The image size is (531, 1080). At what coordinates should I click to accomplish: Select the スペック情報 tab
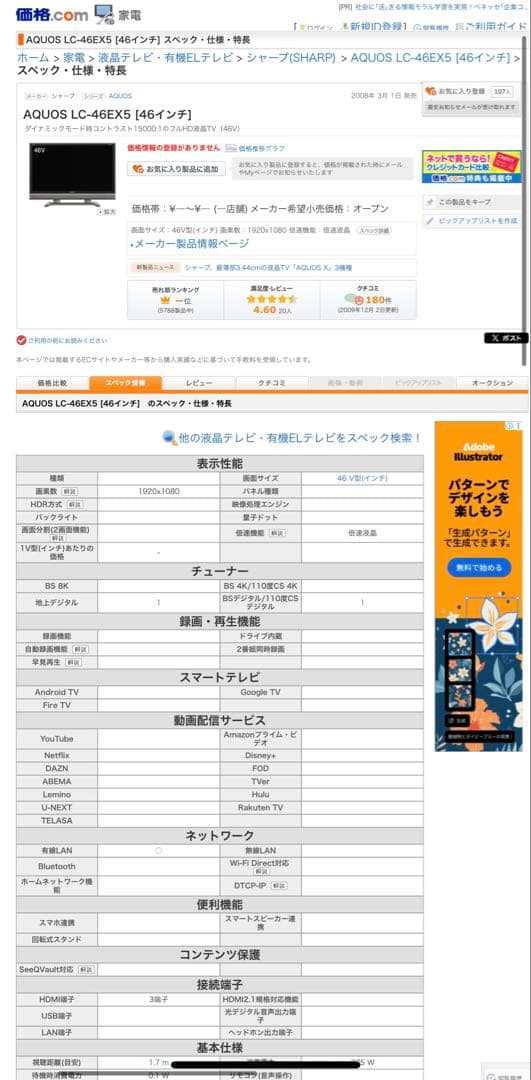(125, 383)
